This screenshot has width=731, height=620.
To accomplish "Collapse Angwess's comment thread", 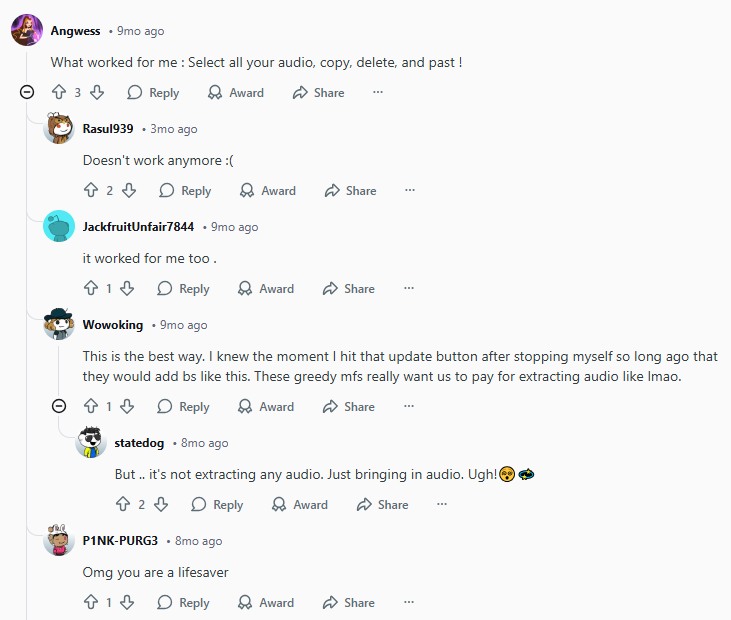I will coord(27,93).
